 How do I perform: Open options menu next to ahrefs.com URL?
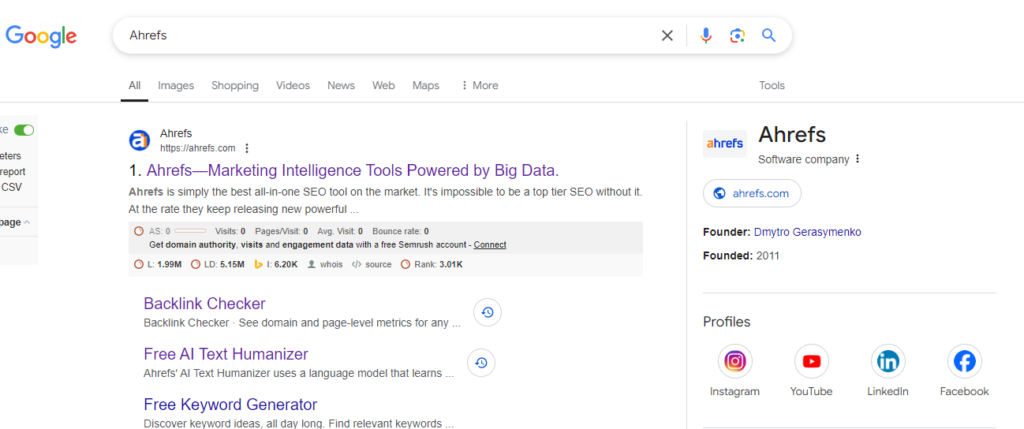click(247, 148)
